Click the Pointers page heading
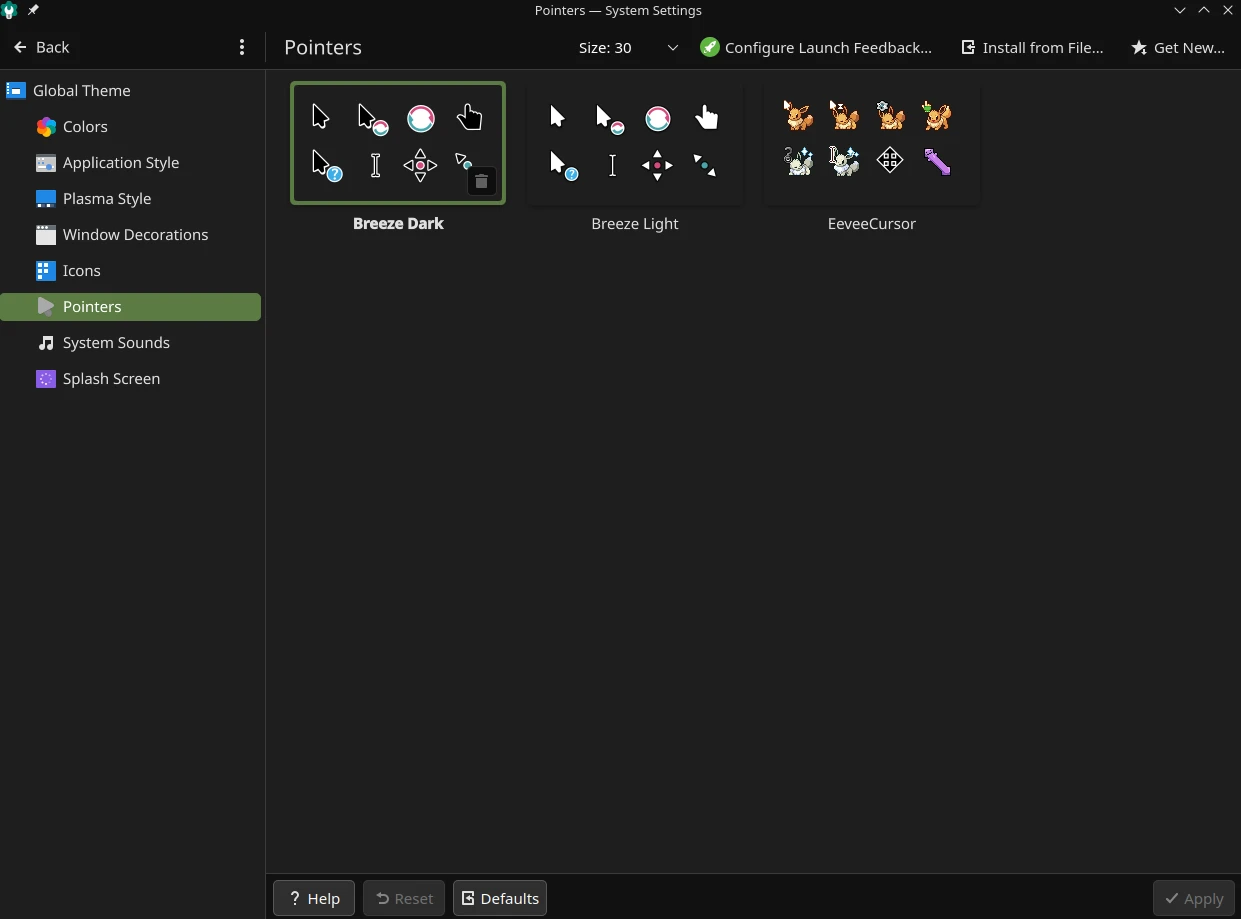Screen dimensions: 1241x919 coord(323,47)
